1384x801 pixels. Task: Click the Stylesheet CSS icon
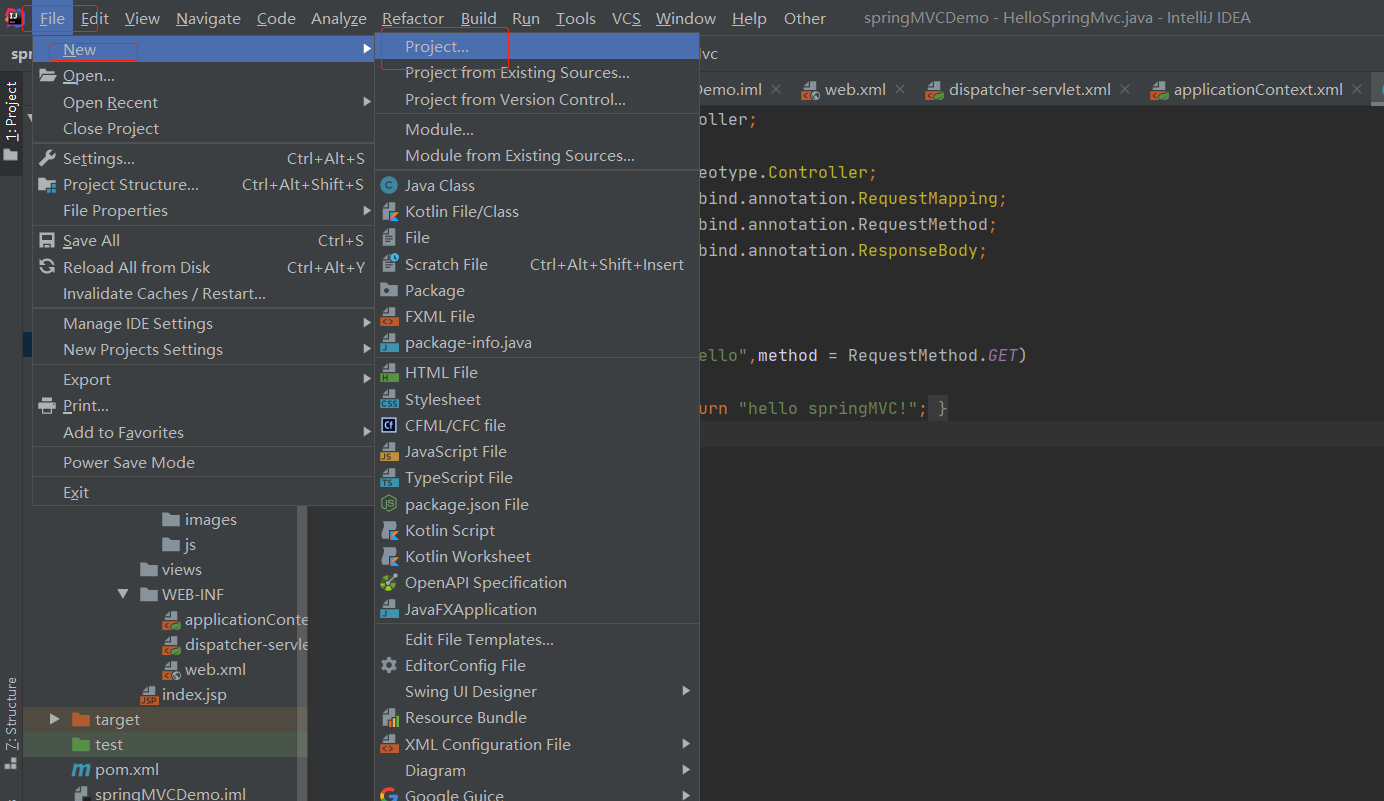(389, 399)
